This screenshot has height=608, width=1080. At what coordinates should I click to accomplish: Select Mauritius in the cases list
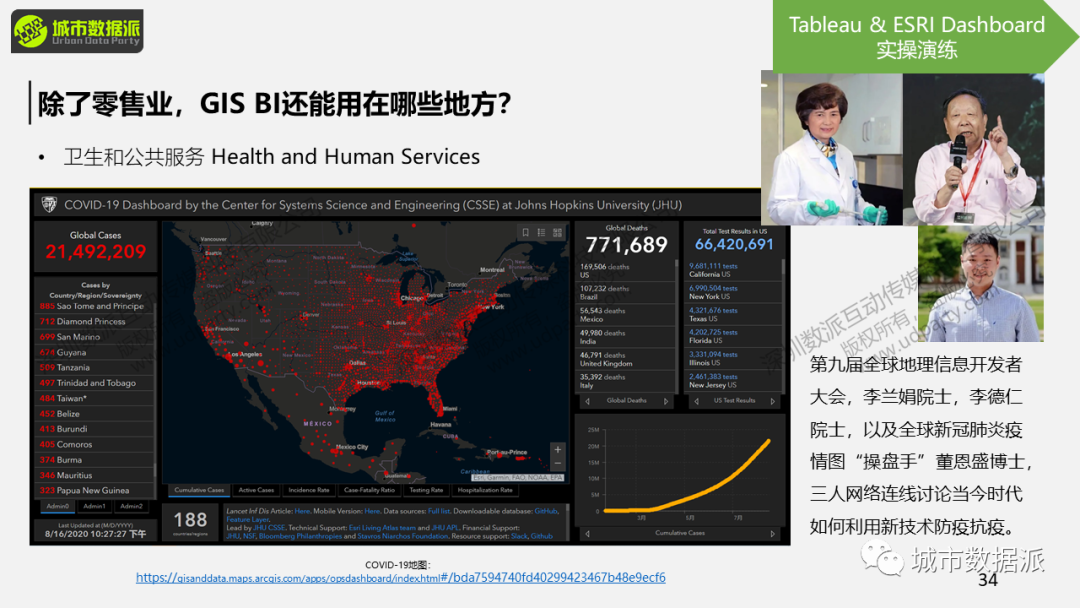[94, 475]
